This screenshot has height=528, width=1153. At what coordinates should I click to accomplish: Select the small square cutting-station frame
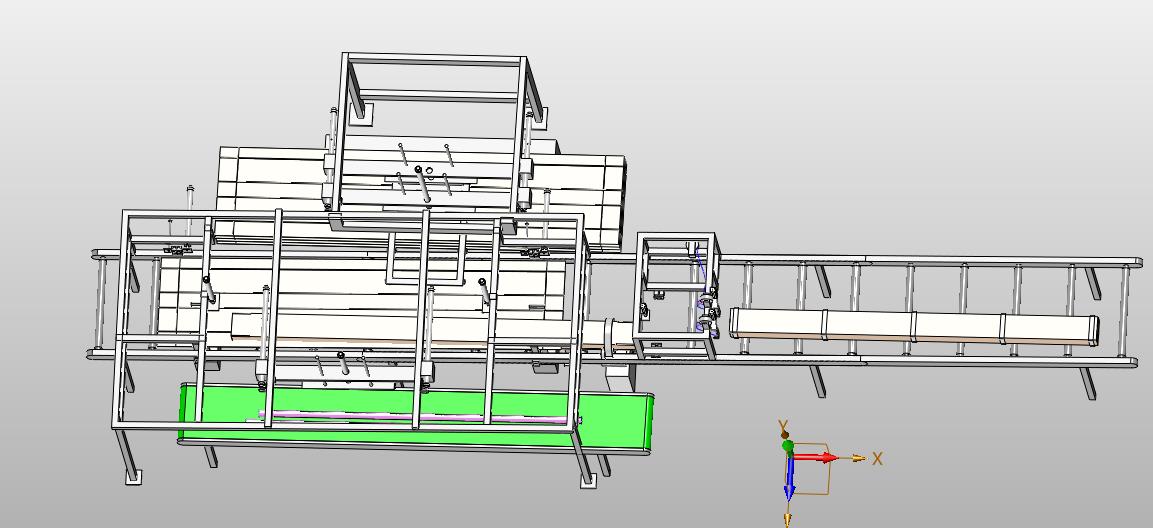click(x=677, y=294)
